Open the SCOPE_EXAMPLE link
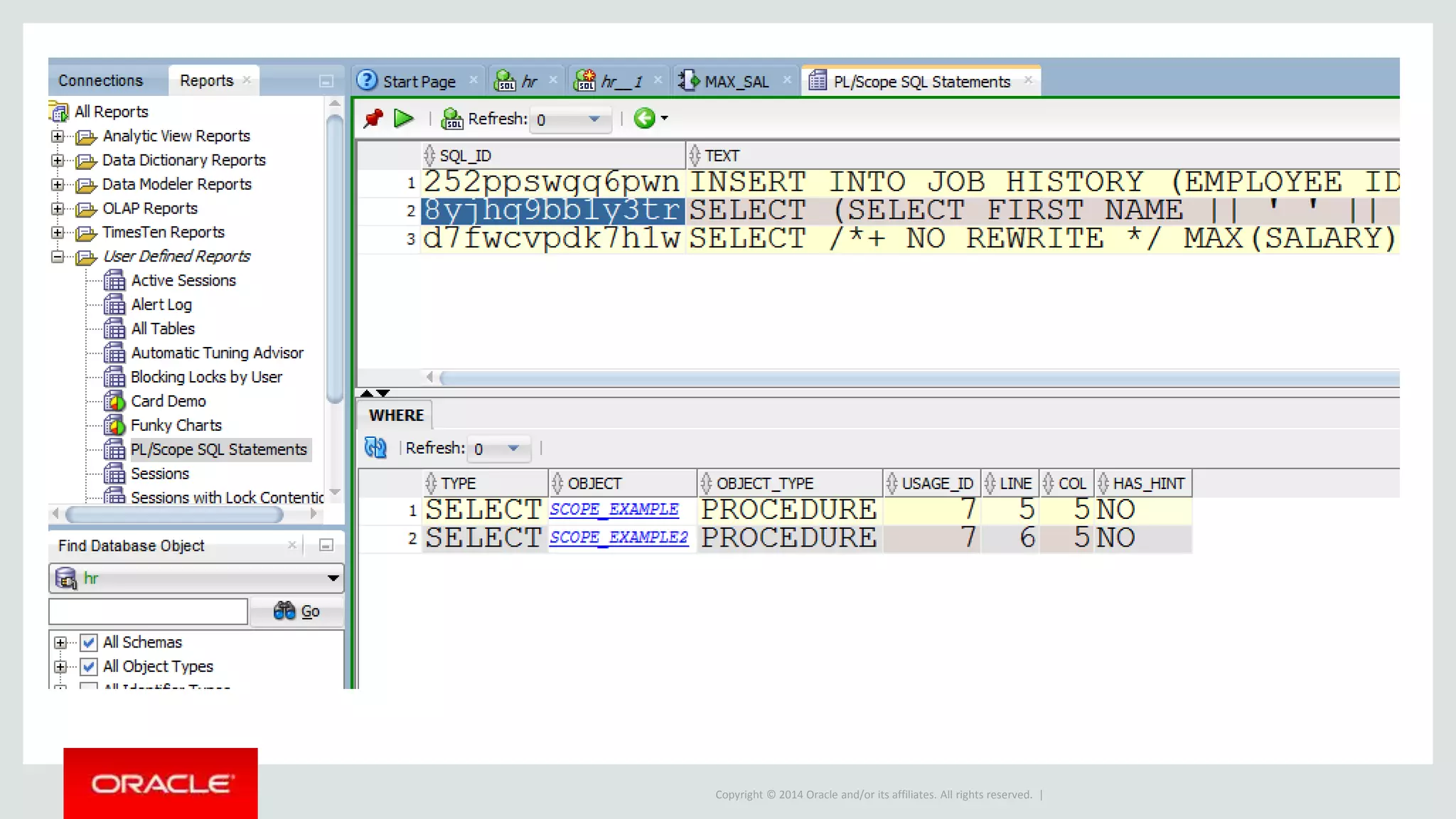1456x819 pixels. click(614, 509)
